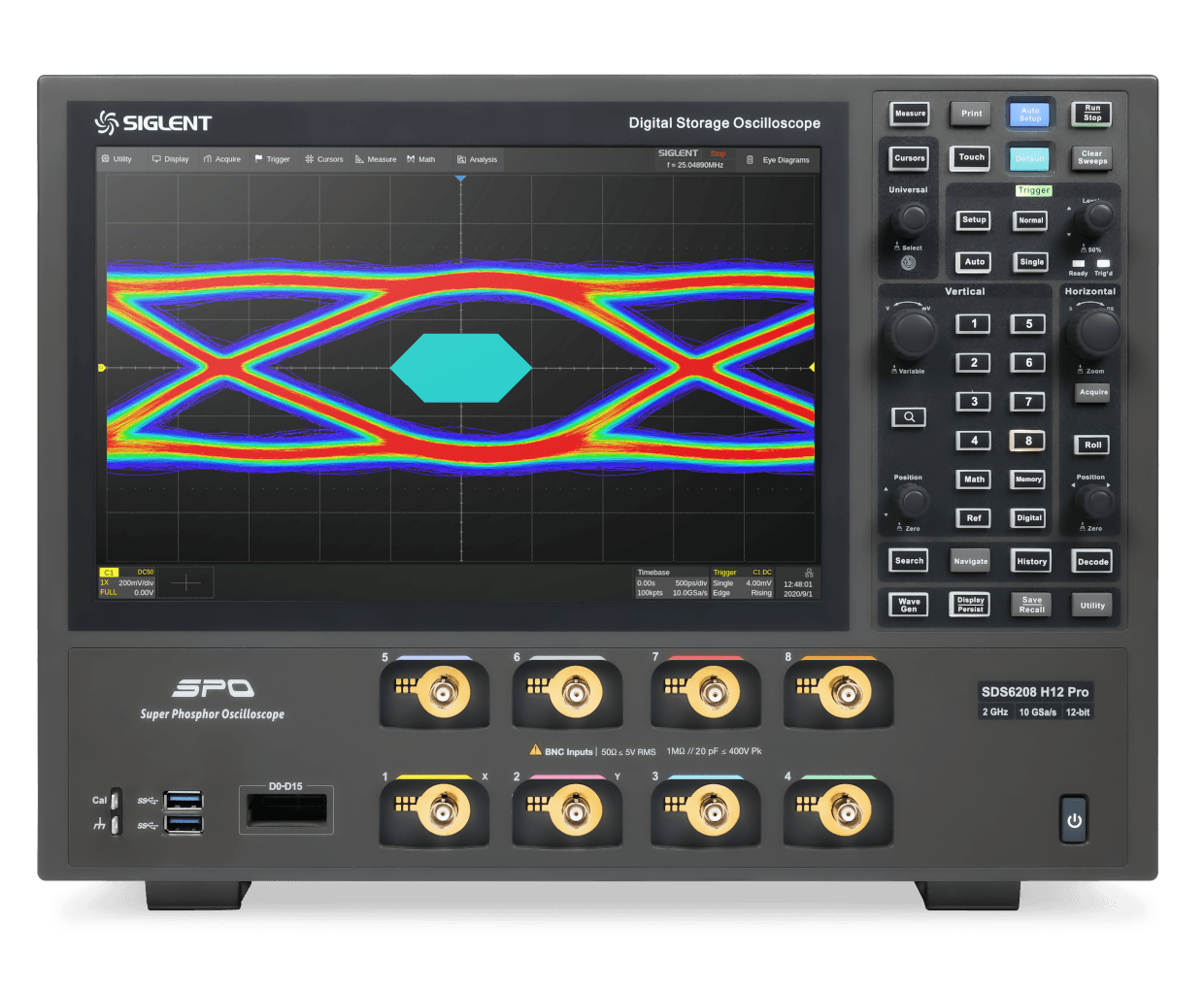Open the Utility menu in the menu bar

(x=118, y=158)
